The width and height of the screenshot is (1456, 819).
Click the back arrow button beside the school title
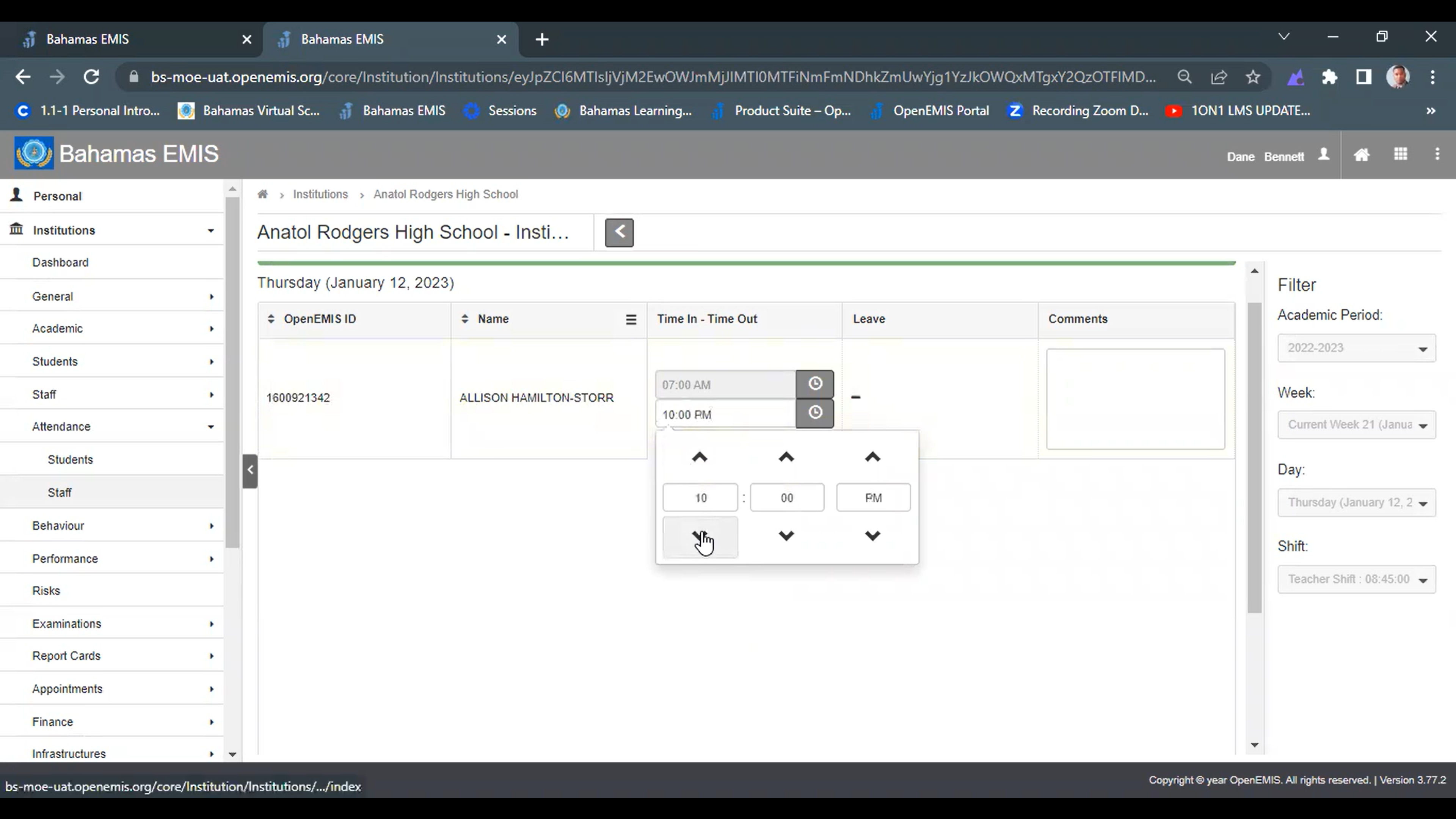tap(619, 232)
